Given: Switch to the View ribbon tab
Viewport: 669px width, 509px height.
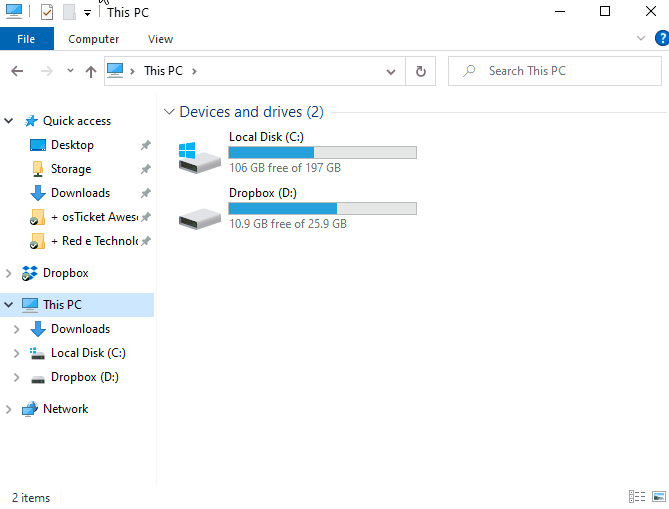Looking at the screenshot, I should [160, 39].
